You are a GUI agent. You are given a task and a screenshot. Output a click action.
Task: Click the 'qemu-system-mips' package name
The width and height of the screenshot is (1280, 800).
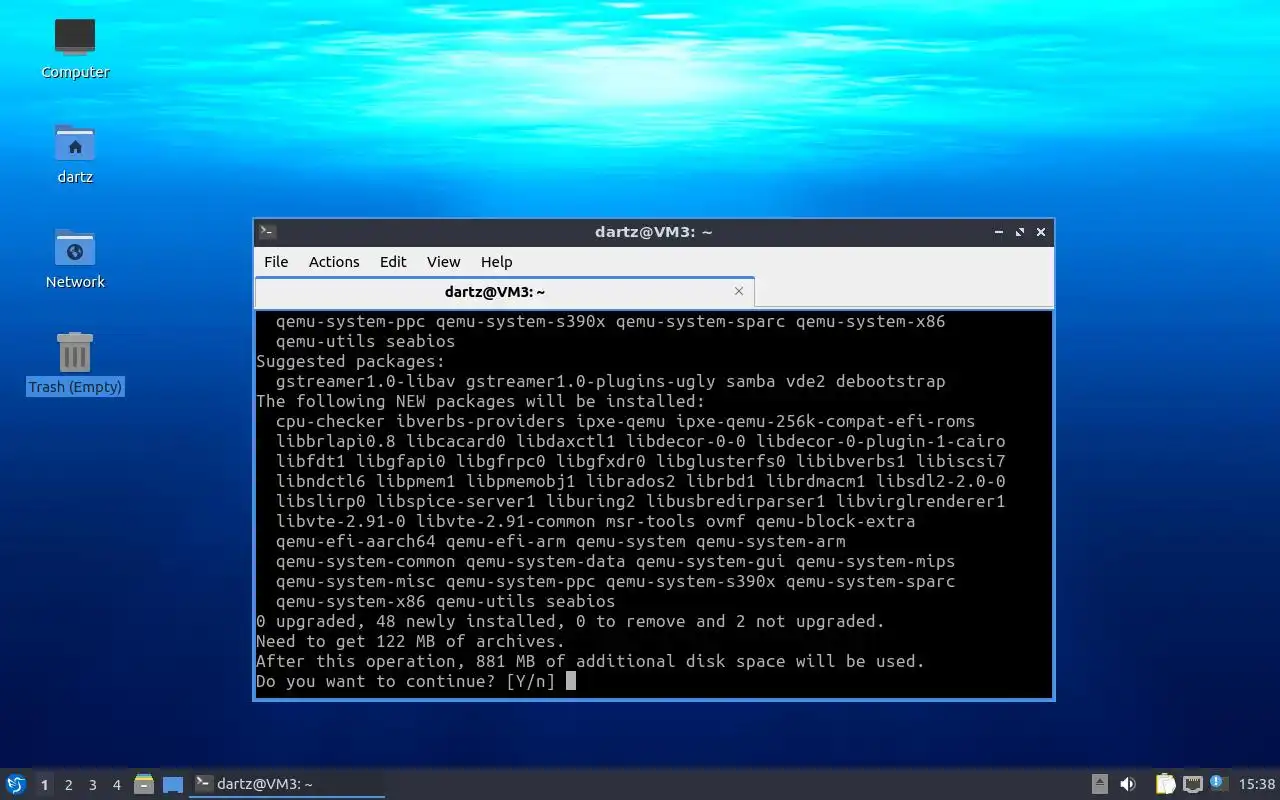876,561
